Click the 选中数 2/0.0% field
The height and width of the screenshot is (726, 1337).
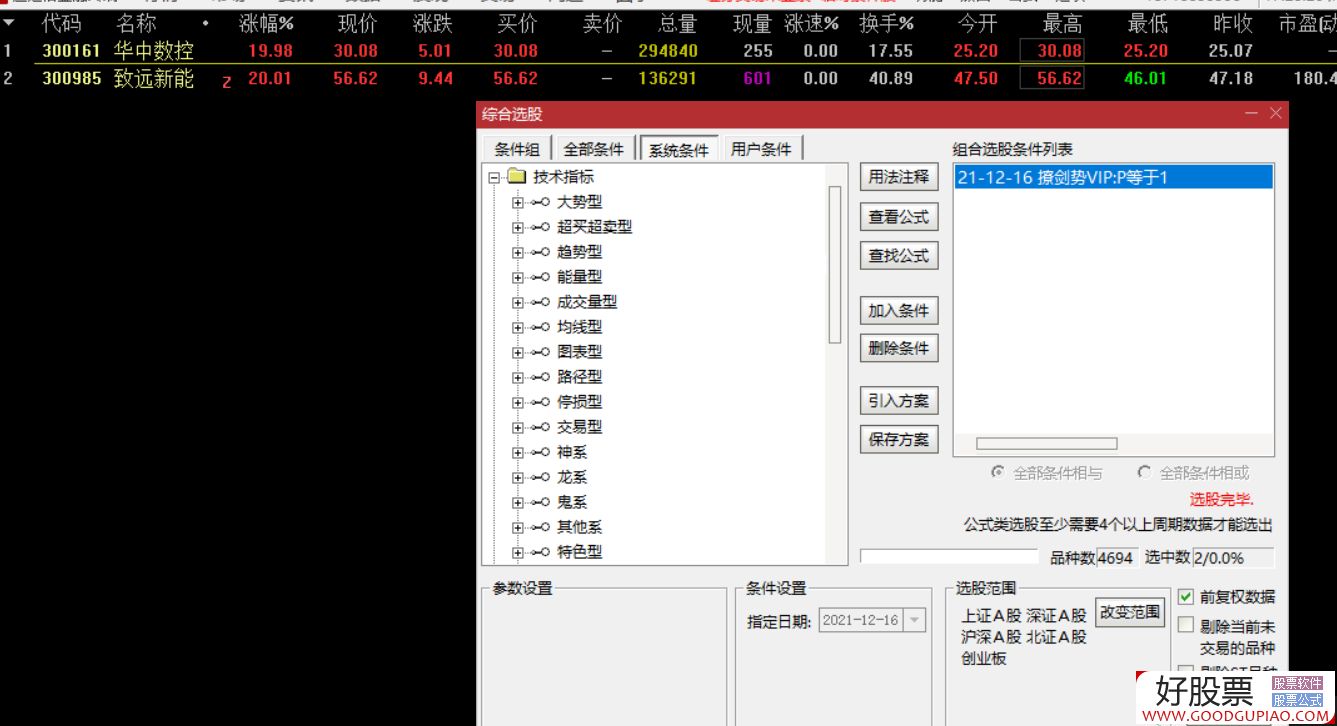(x=1232, y=558)
